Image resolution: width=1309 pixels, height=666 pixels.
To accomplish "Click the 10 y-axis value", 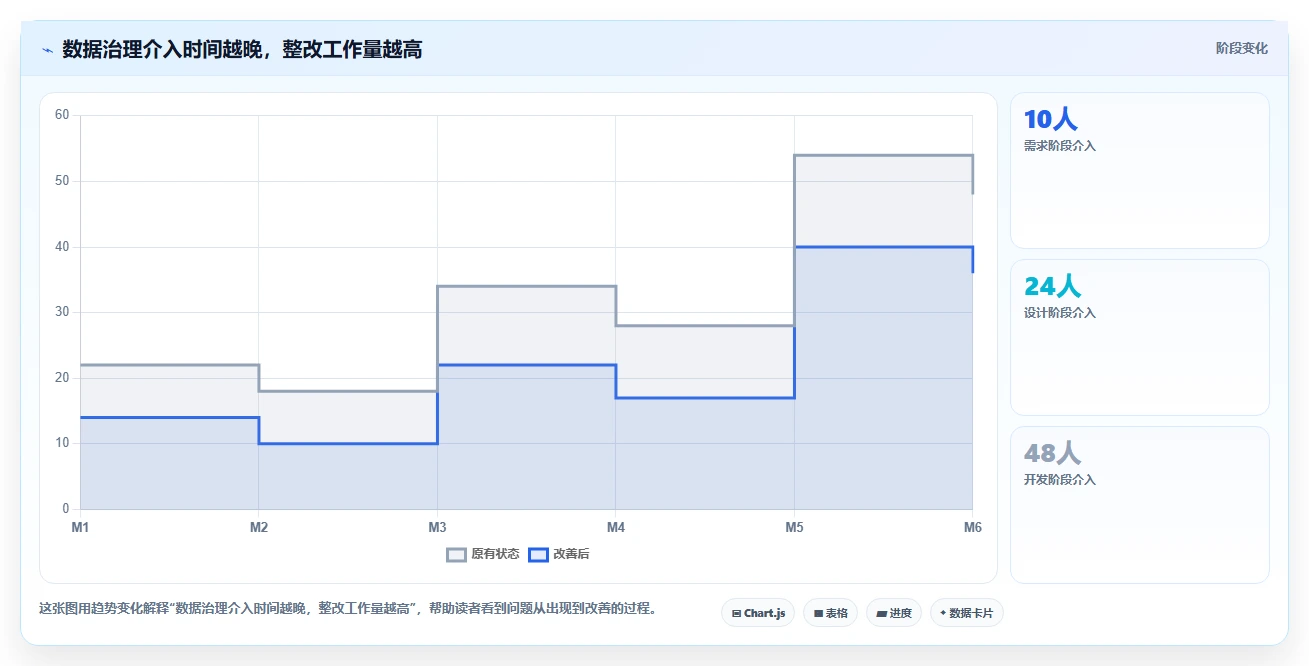I will click(x=62, y=443).
